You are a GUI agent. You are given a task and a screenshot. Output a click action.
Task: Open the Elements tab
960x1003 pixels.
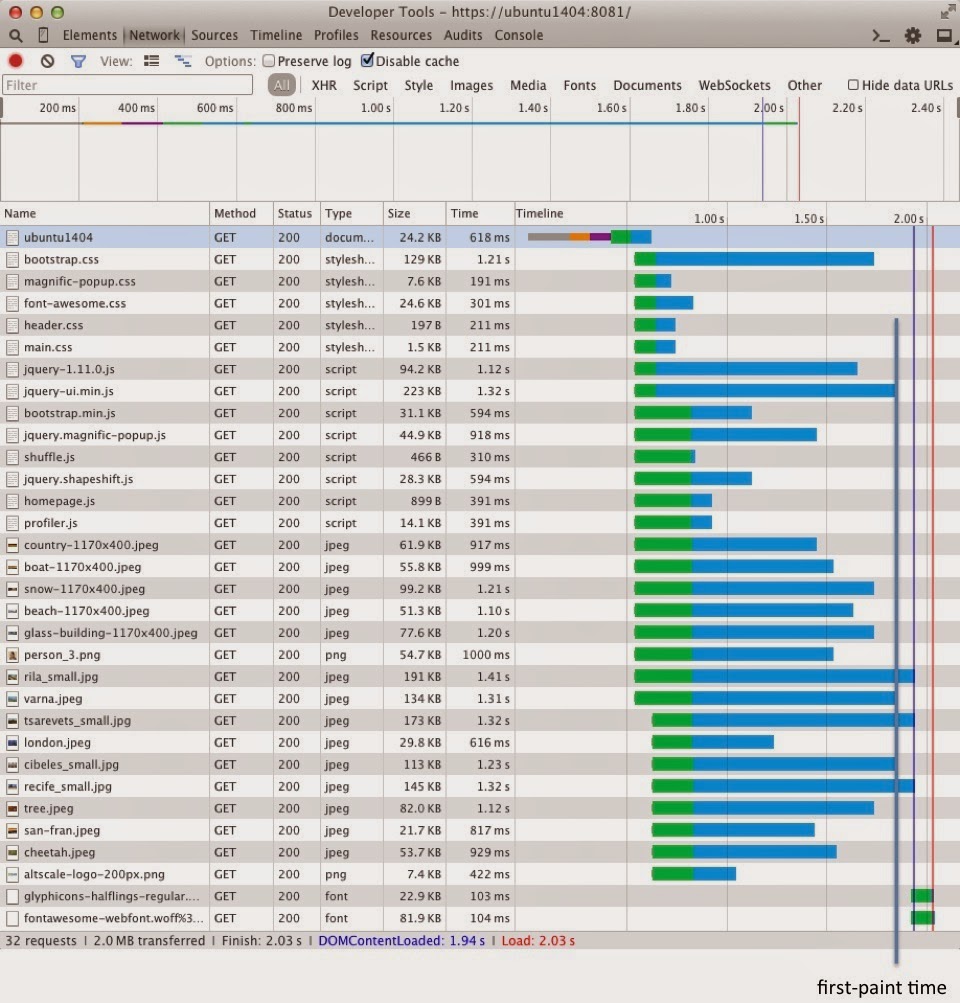point(90,35)
